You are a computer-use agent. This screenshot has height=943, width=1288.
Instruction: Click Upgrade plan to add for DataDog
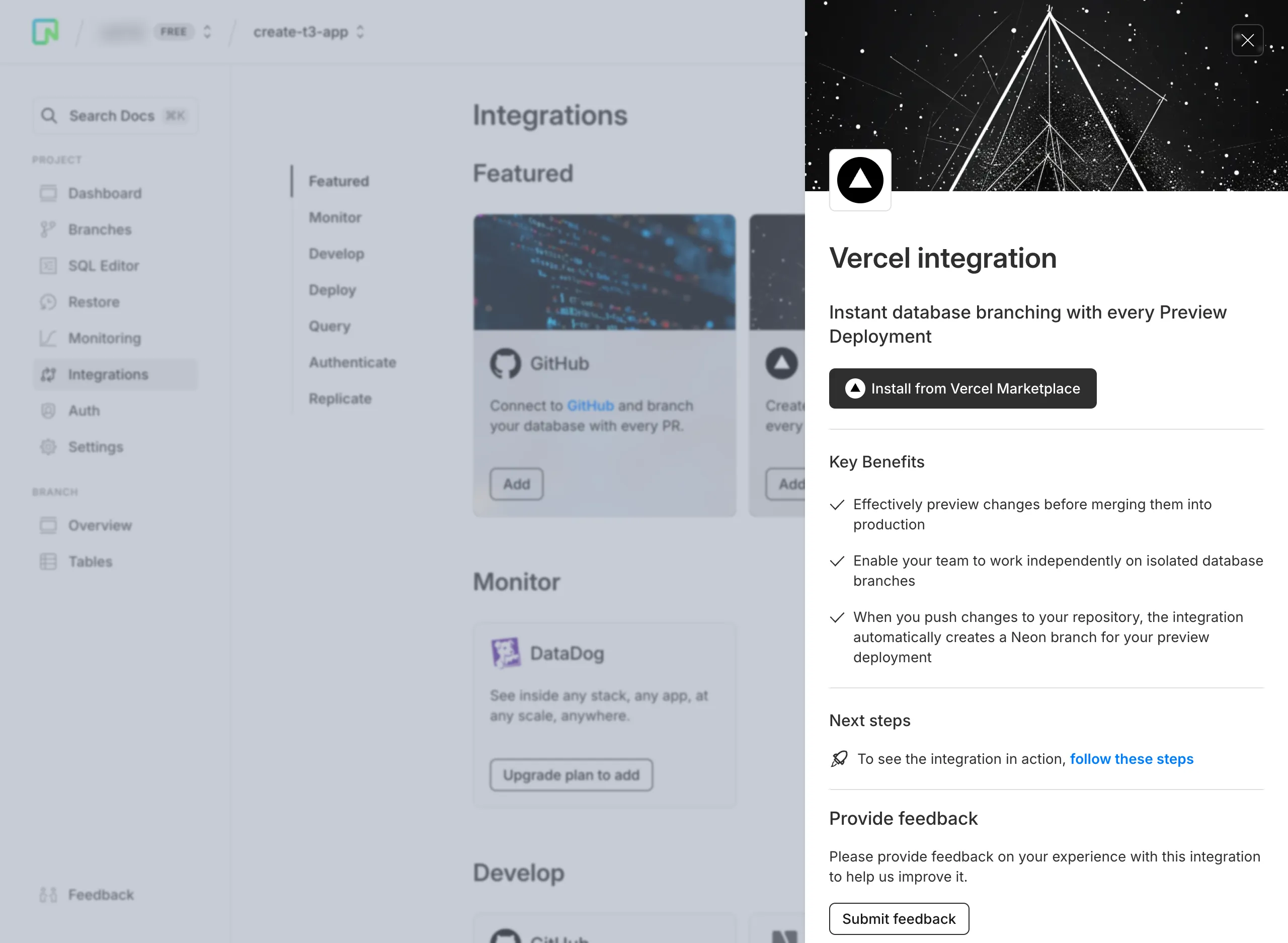pyautogui.click(x=571, y=774)
